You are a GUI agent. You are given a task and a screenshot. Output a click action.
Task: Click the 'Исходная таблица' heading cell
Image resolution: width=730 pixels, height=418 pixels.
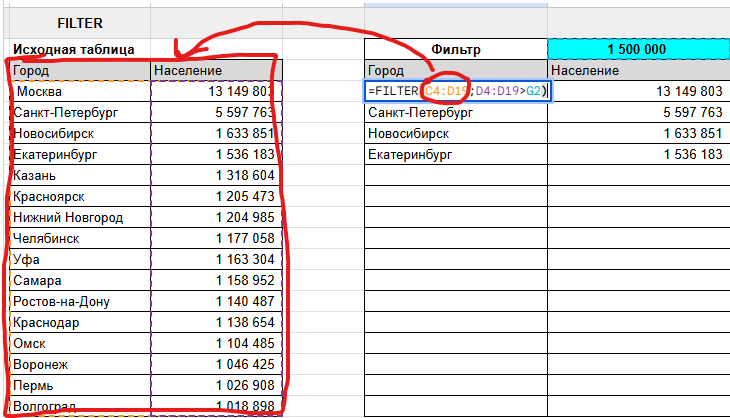(x=80, y=49)
